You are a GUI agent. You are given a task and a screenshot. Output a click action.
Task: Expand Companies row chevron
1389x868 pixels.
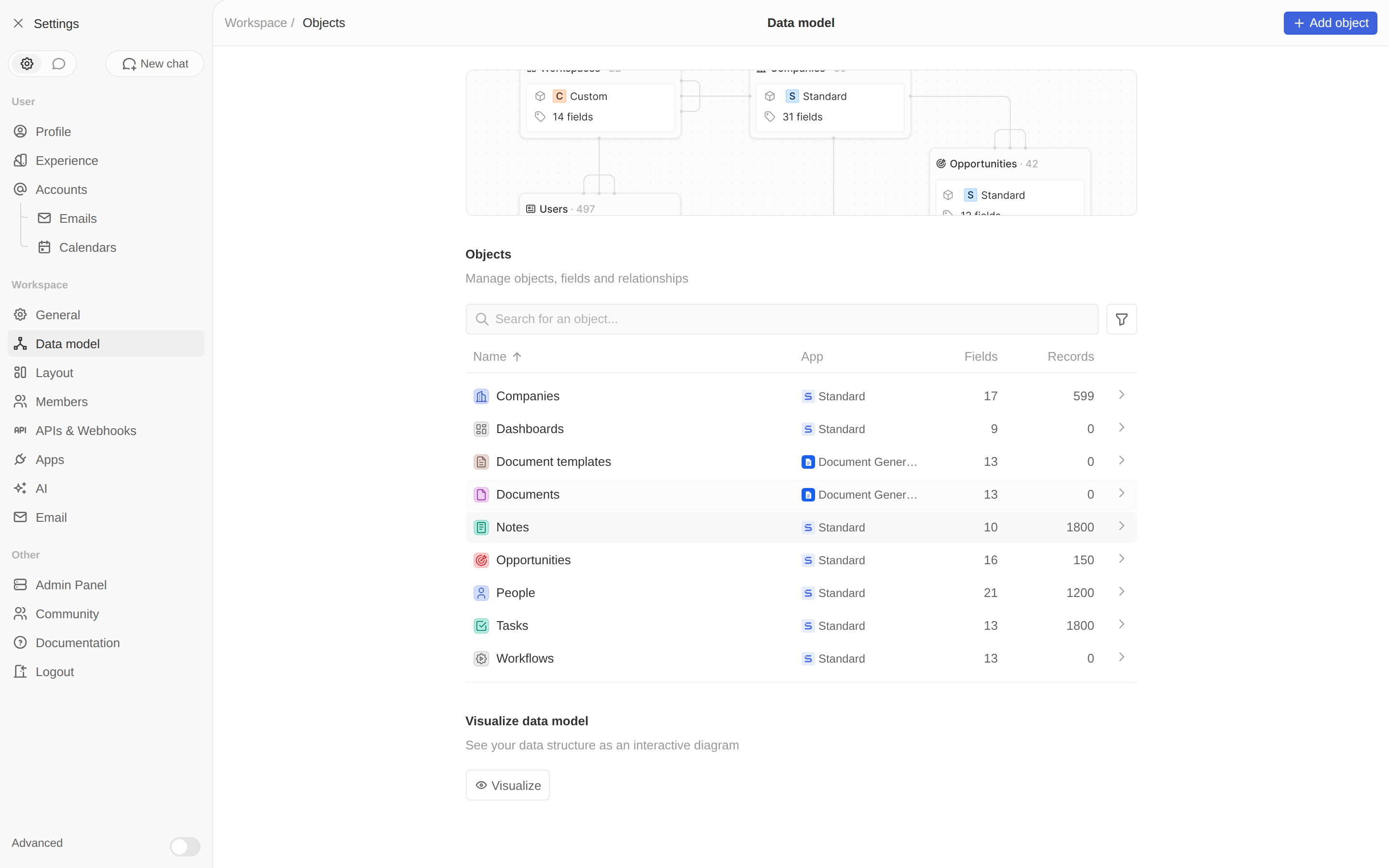tap(1121, 395)
